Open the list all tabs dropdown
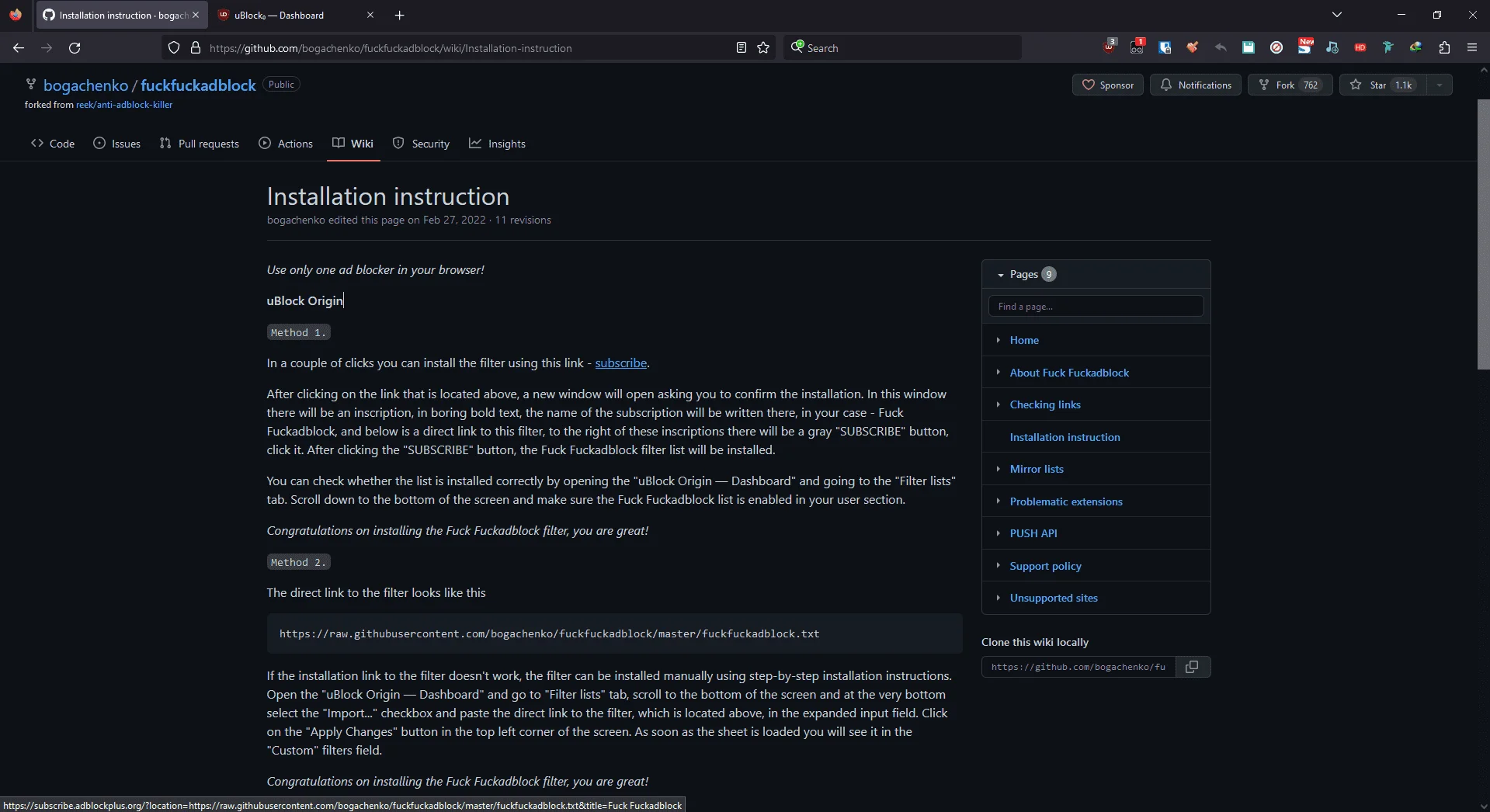1490x812 pixels. [1337, 15]
